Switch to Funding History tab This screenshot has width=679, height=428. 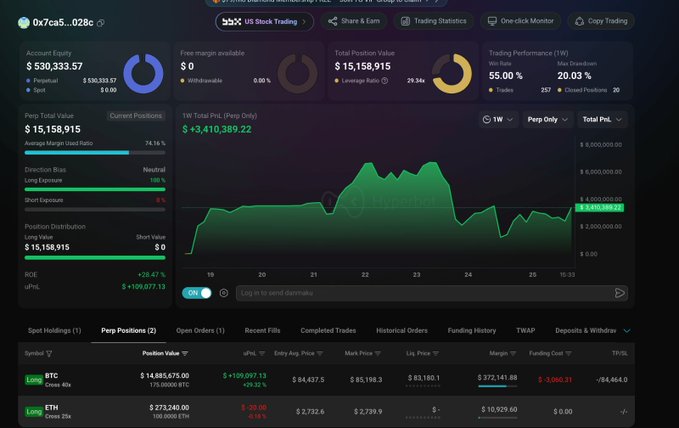click(x=472, y=331)
